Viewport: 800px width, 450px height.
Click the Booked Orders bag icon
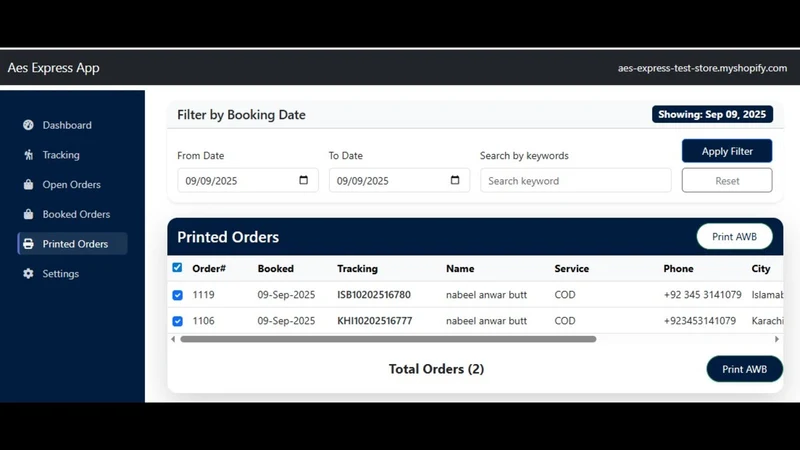click(x=28, y=214)
